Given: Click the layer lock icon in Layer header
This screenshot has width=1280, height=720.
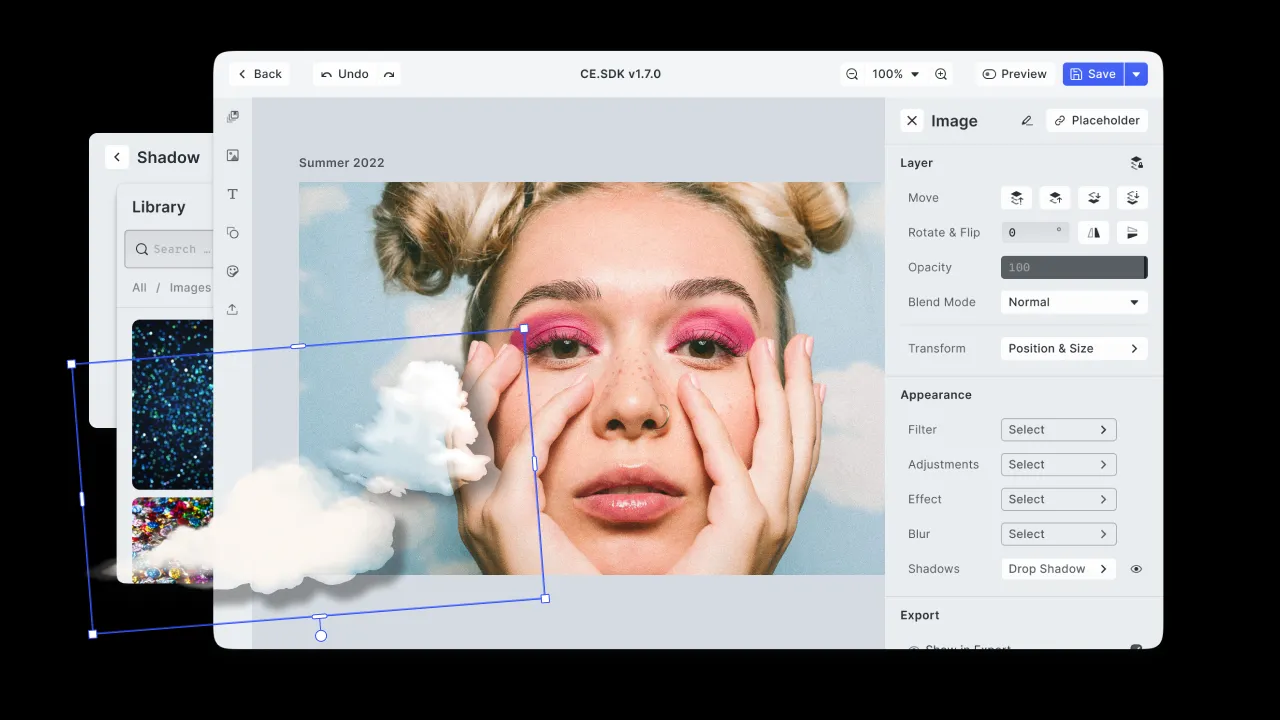Looking at the screenshot, I should click(1137, 163).
